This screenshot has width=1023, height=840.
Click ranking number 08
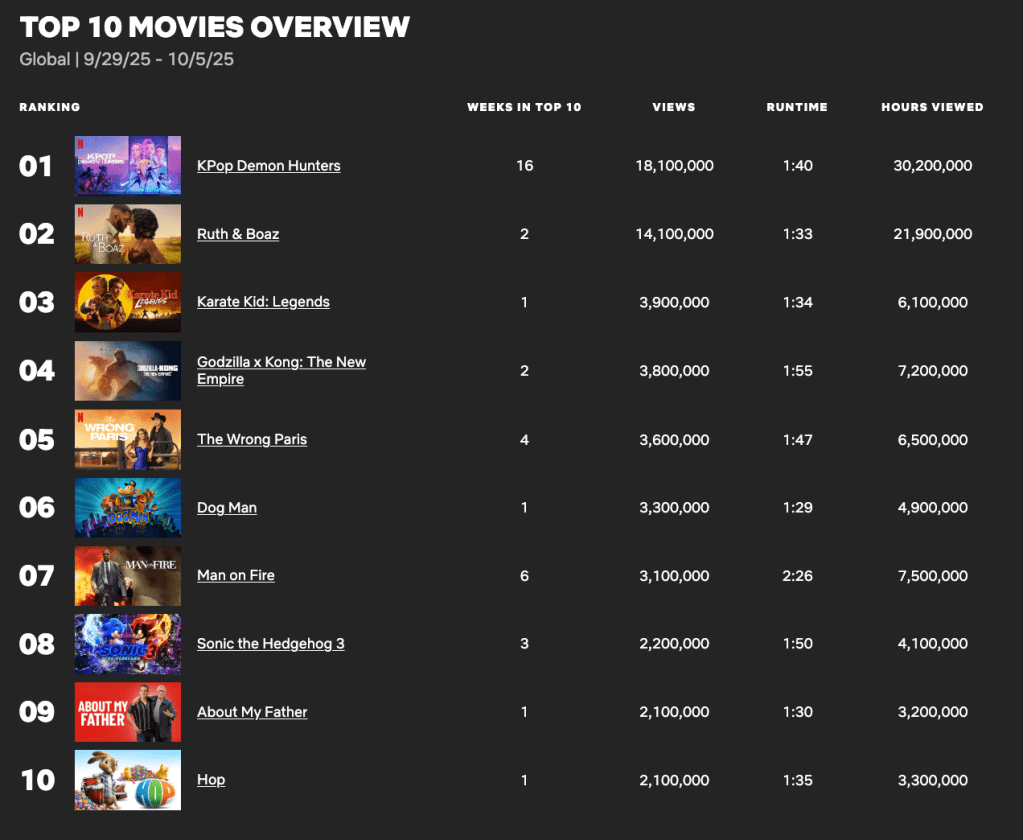click(37, 644)
